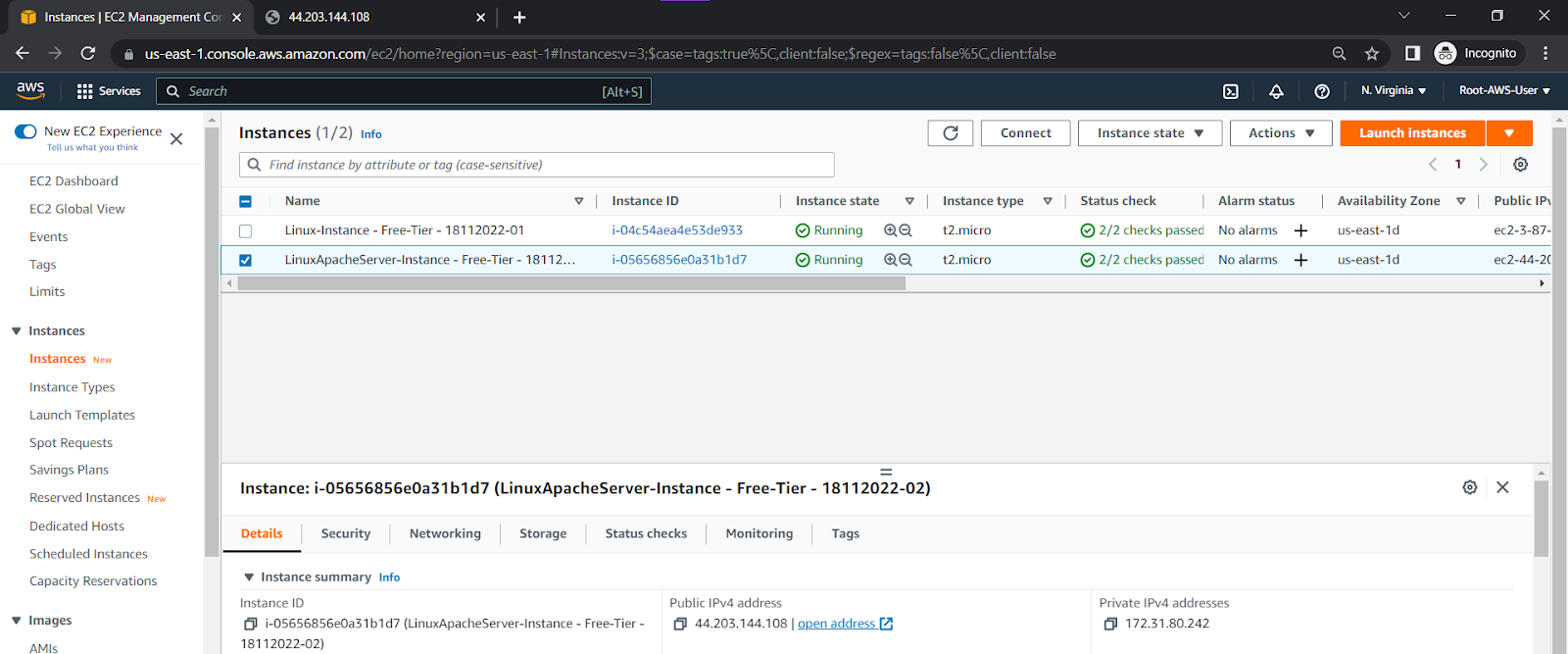The width and height of the screenshot is (1568, 654).
Task: Copy the public IPv4 address 44.203.144.108
Action: click(x=680, y=624)
